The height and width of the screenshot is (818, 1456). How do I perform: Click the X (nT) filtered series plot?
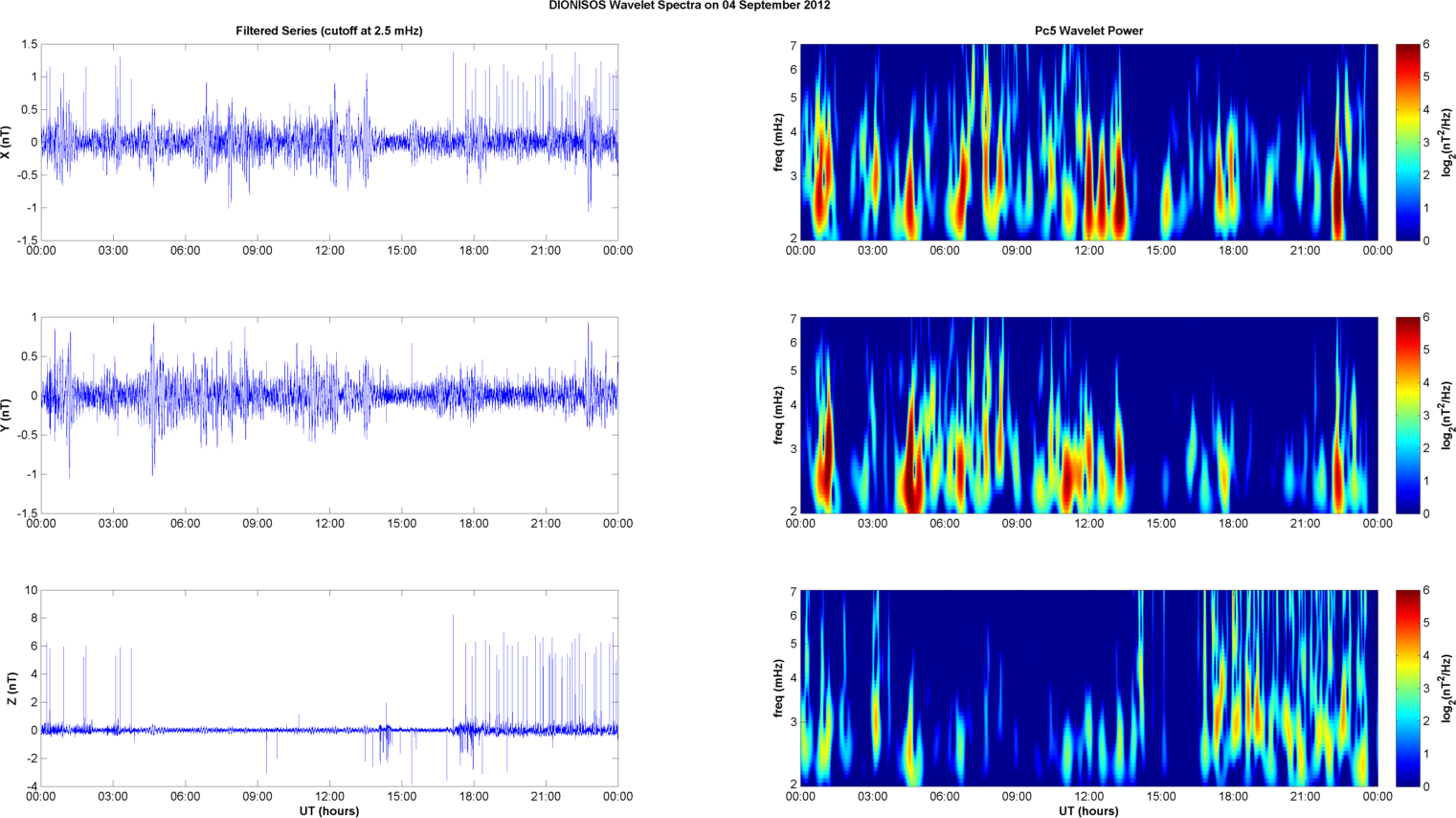(329, 142)
